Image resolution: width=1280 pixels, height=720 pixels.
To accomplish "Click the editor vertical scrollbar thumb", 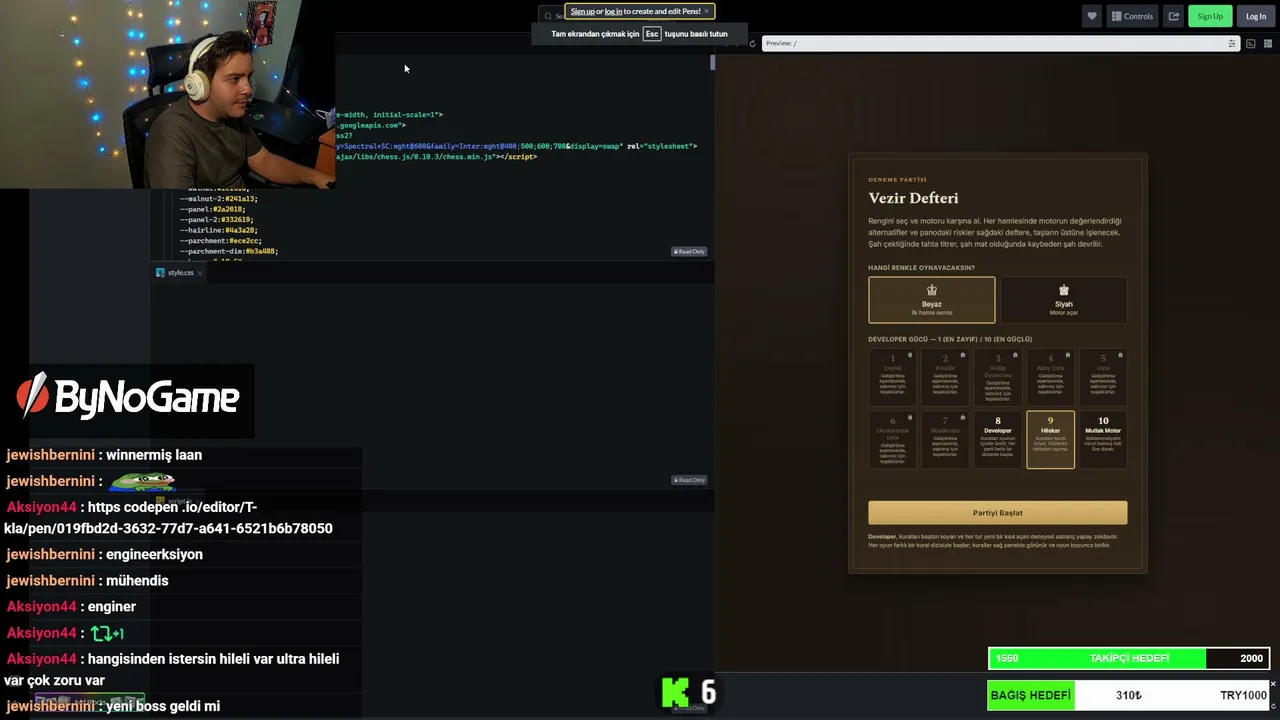I will coord(712,62).
